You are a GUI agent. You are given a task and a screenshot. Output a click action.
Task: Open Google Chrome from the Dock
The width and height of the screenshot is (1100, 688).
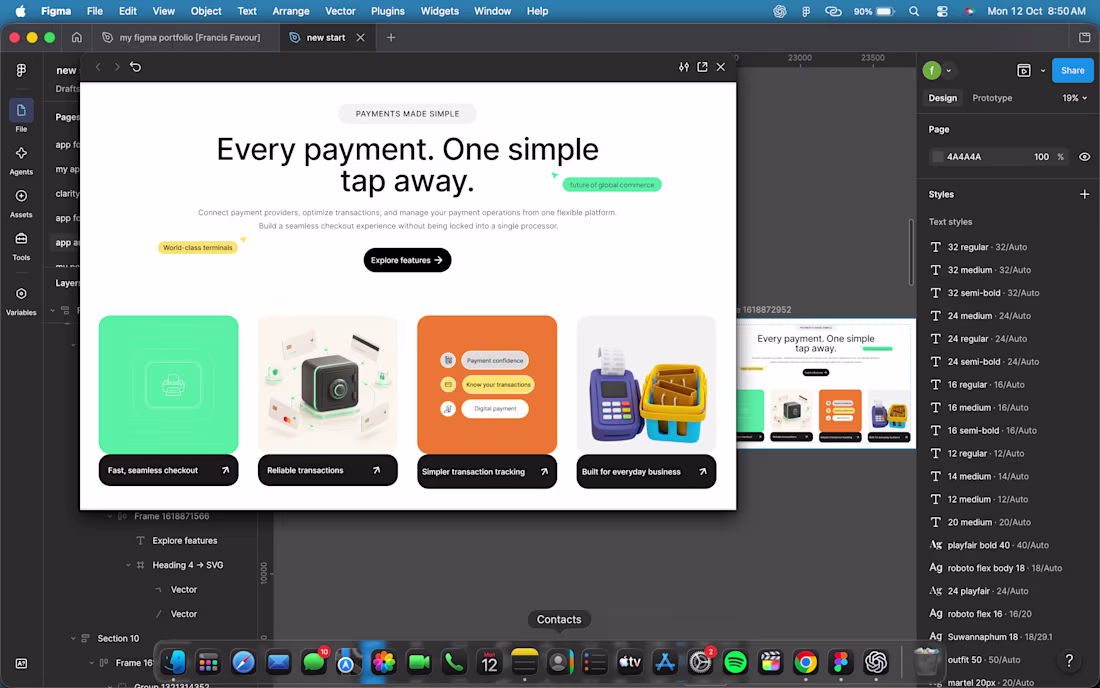pos(805,662)
